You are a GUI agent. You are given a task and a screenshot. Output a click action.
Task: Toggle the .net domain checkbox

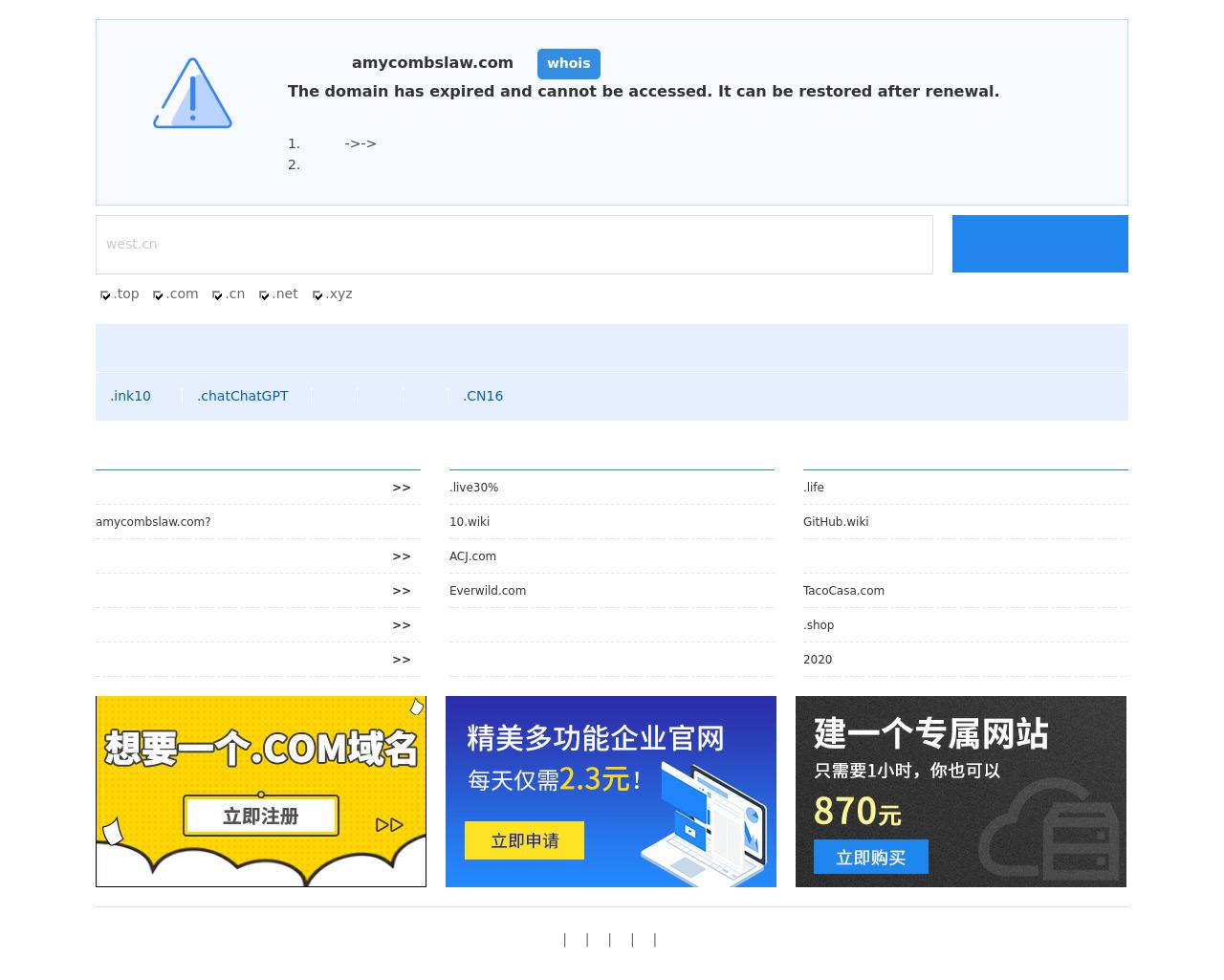click(x=264, y=295)
